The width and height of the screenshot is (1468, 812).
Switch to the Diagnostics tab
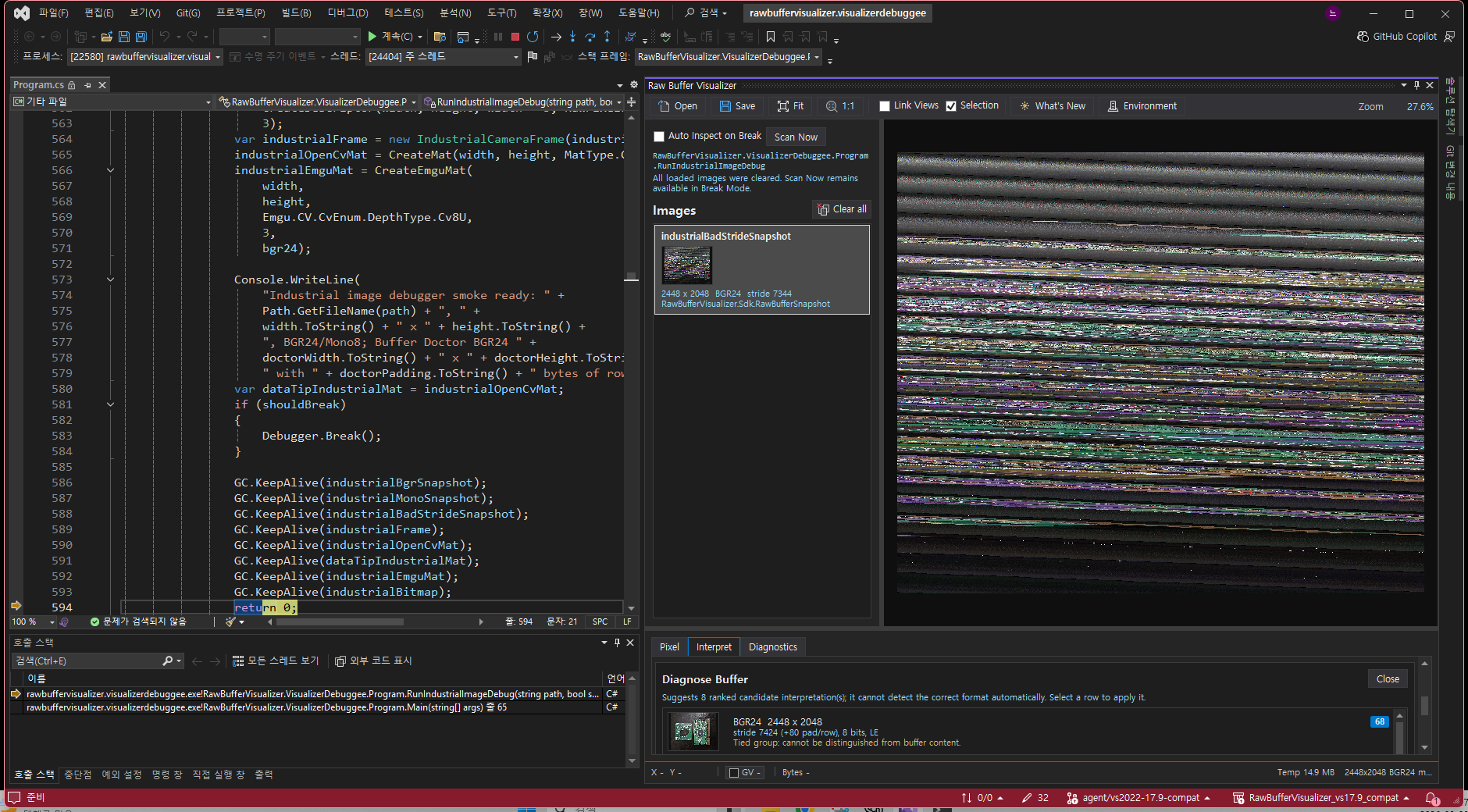click(x=772, y=647)
